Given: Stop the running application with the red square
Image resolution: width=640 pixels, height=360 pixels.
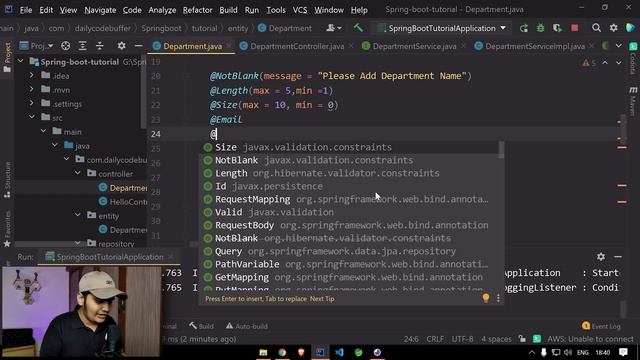Looking at the screenshot, I should pos(575,28).
